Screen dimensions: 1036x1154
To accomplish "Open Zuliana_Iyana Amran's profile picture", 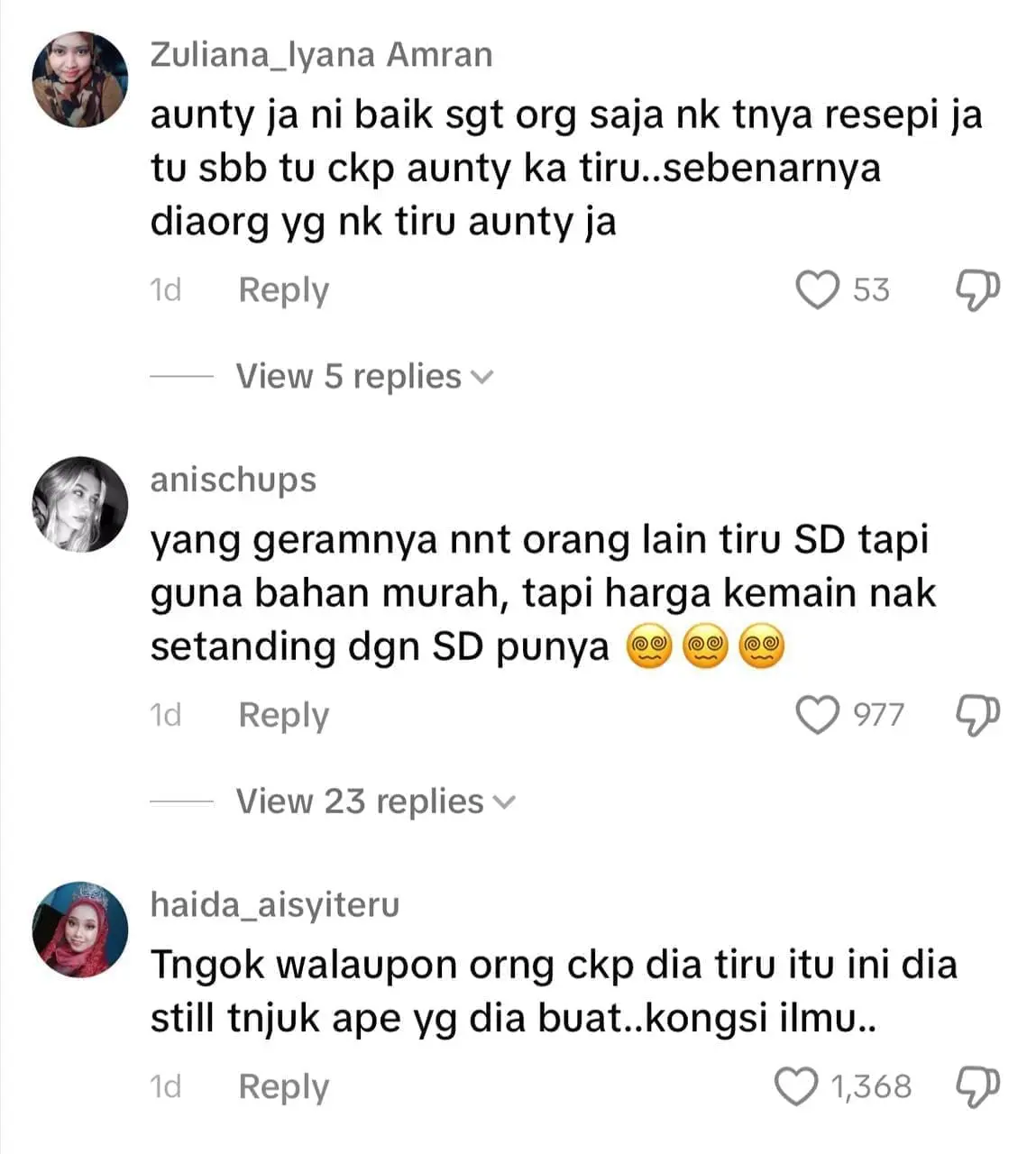I will point(80,79).
